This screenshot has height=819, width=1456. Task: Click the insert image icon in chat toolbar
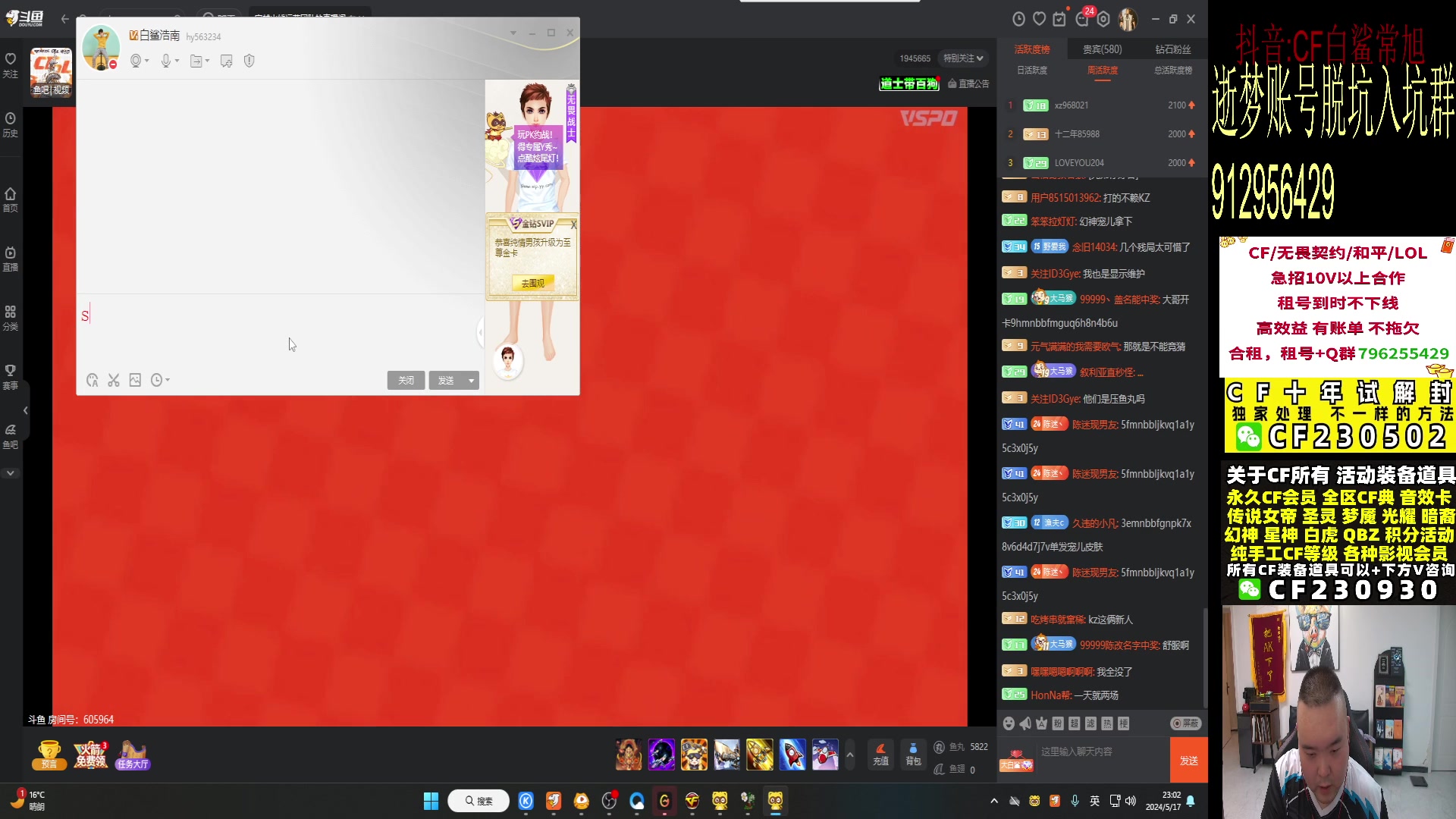pos(135,380)
